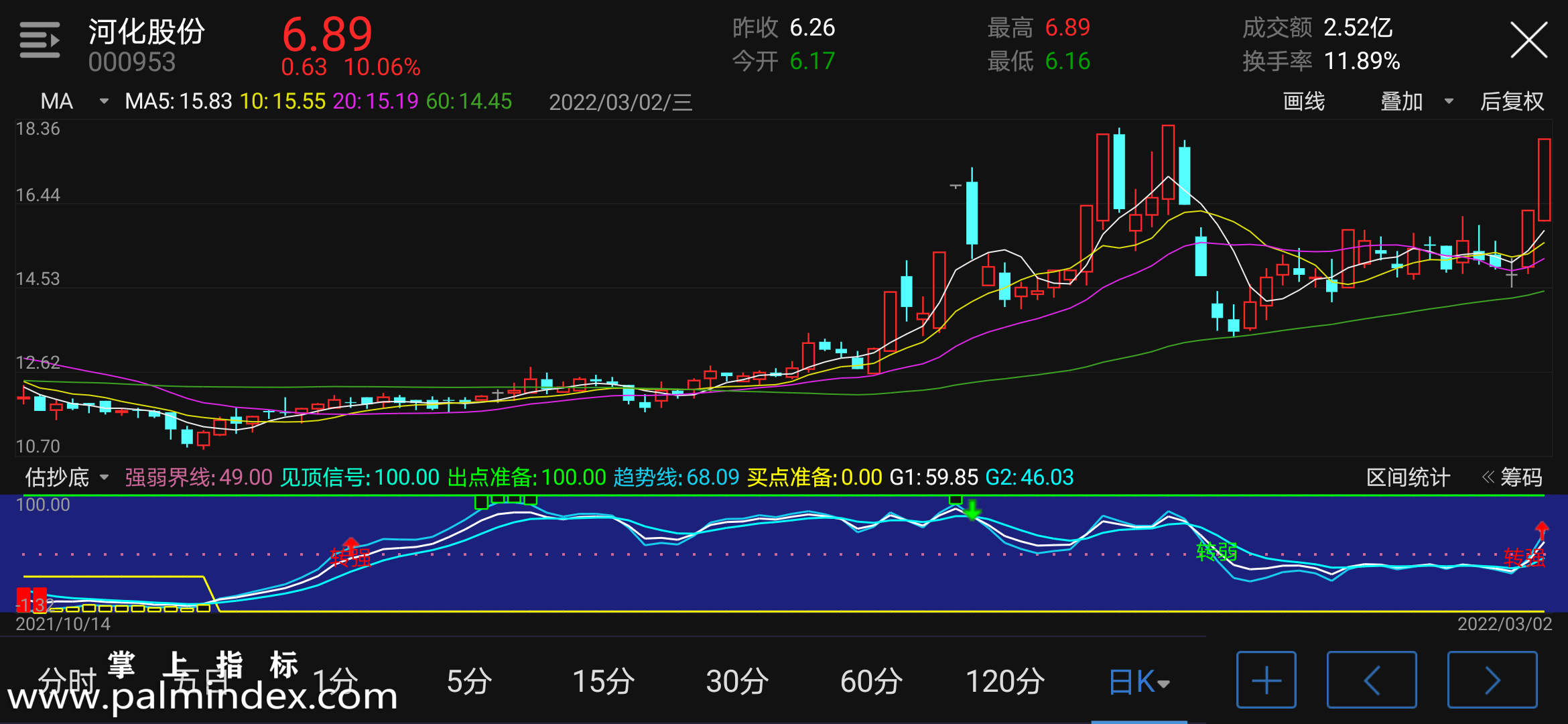Click the 见顶信号: 100.00 indicator value
1568x724 pixels.
[x=360, y=477]
